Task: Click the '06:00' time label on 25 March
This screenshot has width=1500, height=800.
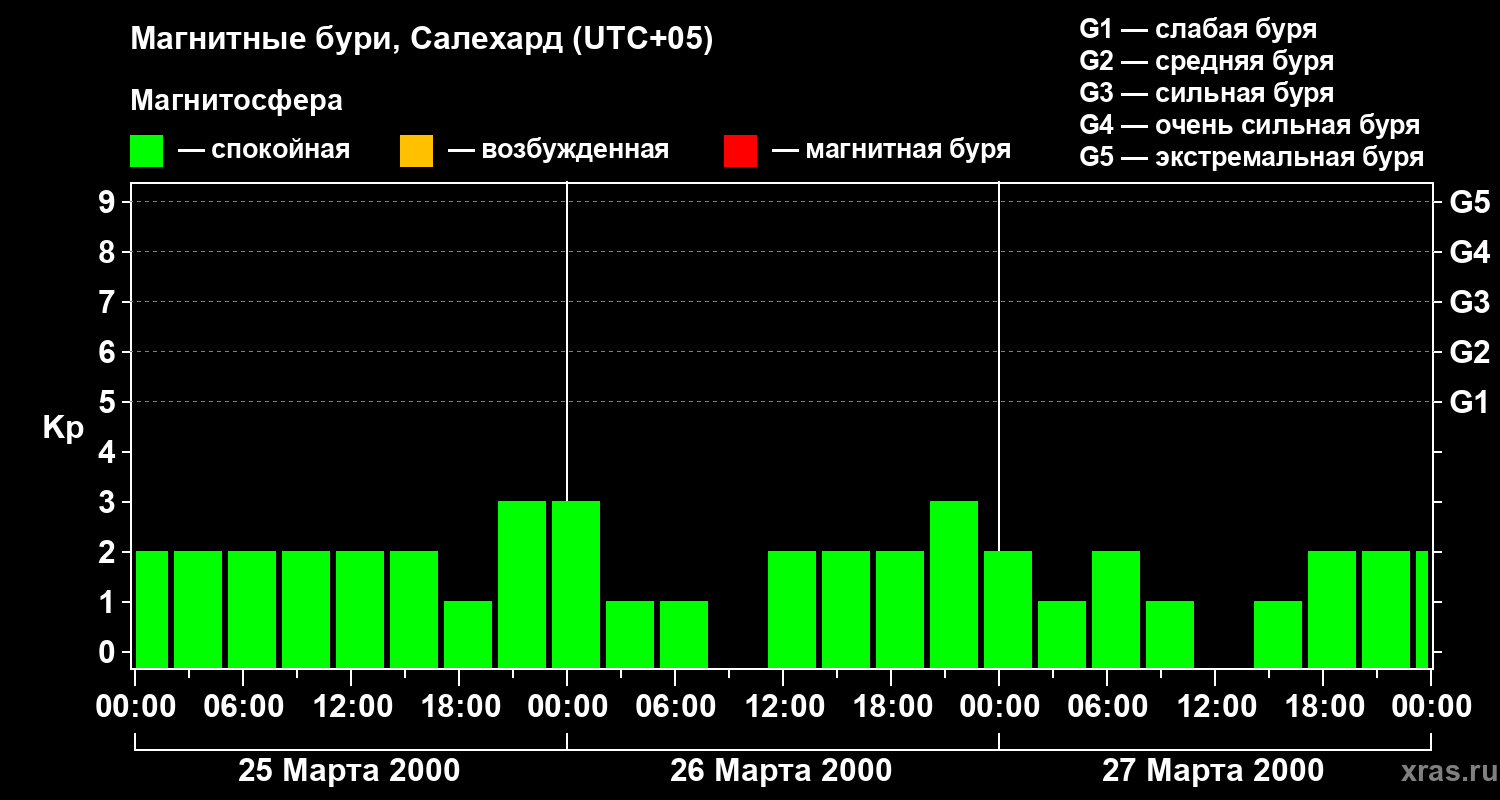Action: 243,707
